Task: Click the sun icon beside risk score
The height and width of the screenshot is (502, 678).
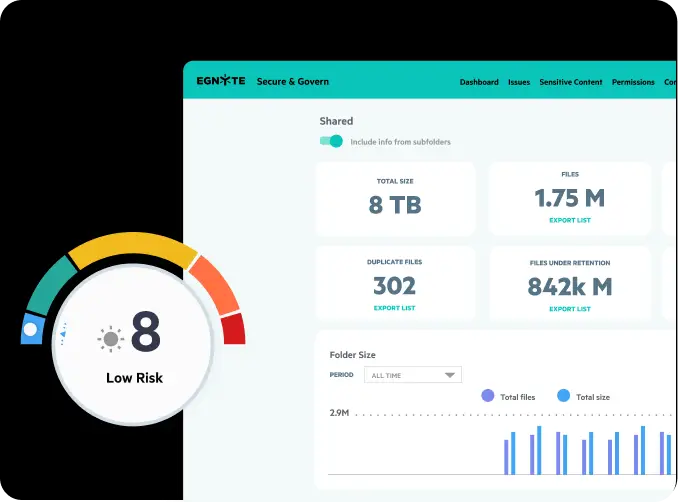Action: point(110,339)
